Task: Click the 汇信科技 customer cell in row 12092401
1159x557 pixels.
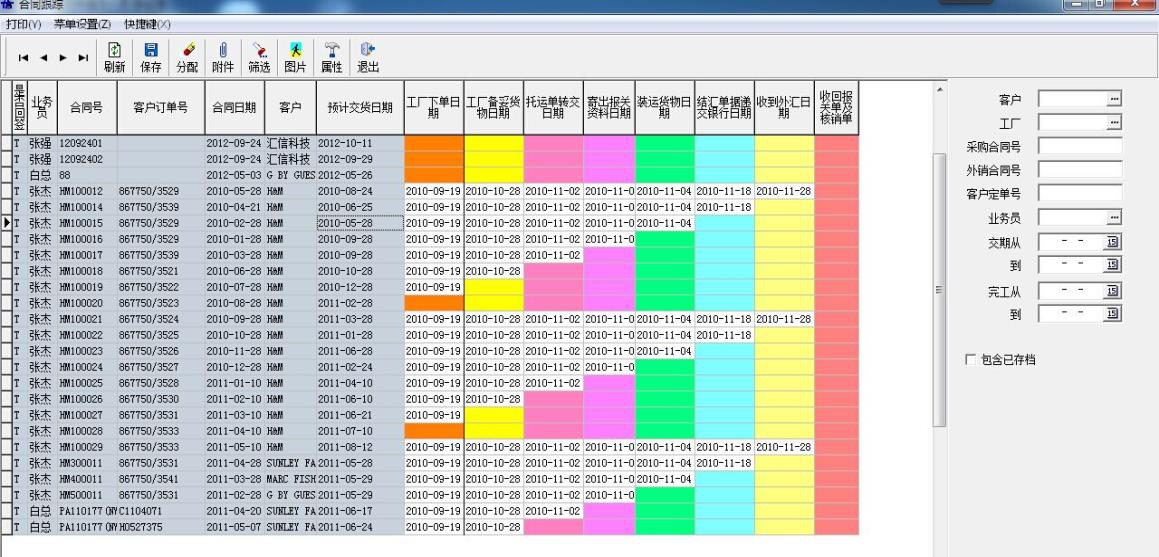Action: [290, 143]
